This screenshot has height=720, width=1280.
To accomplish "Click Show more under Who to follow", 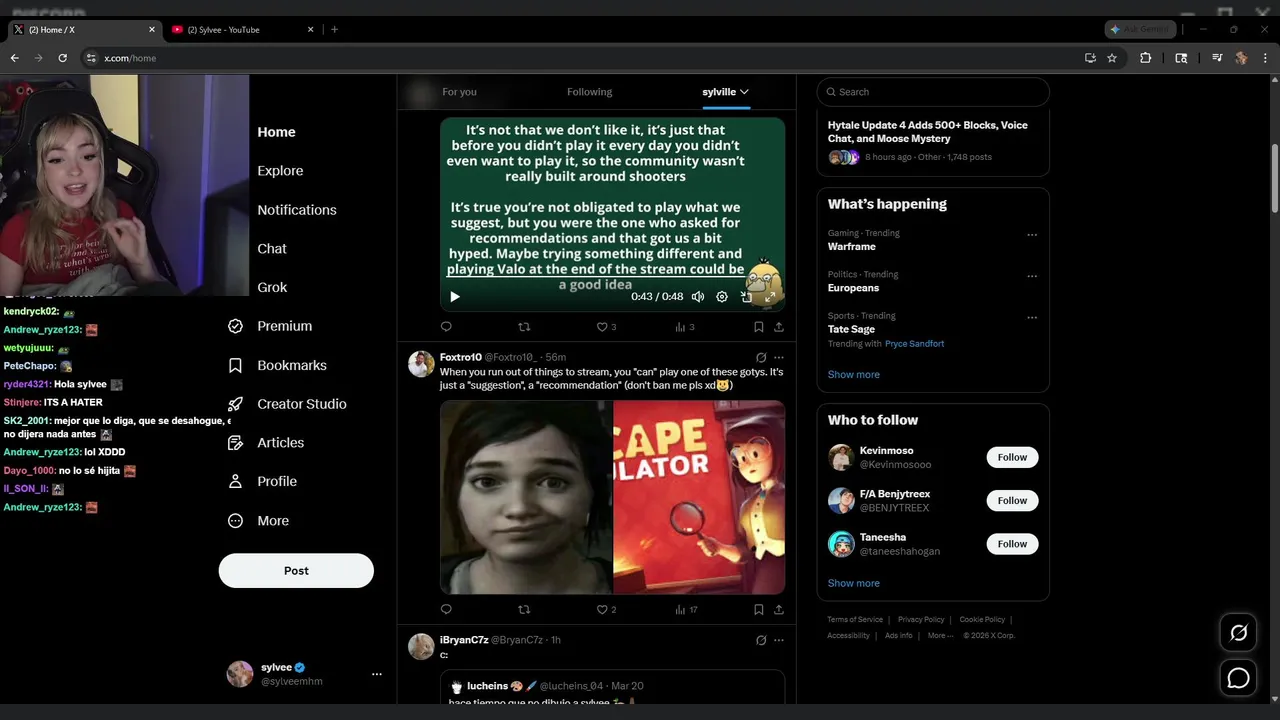I will coord(854,583).
